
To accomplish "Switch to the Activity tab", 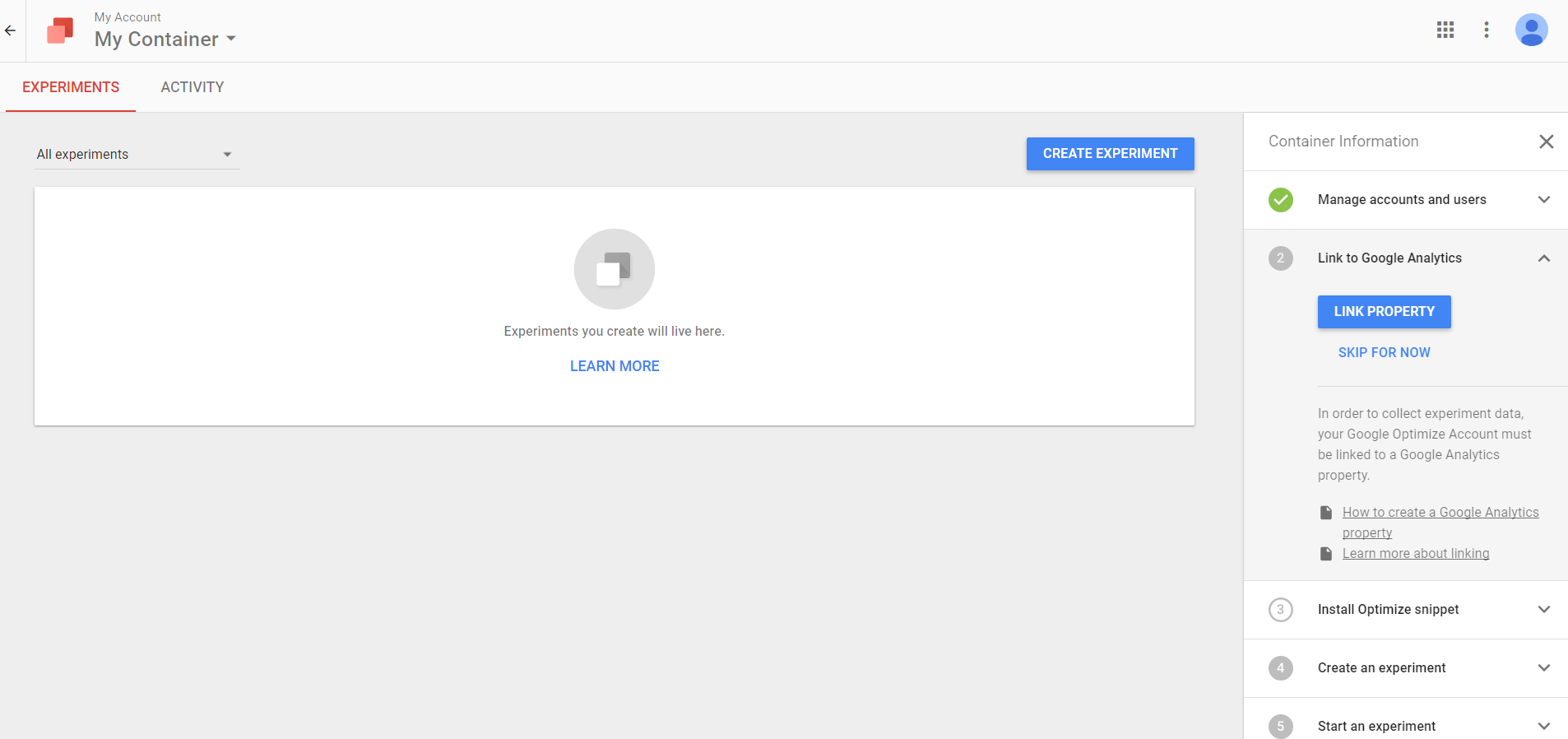I will pyautogui.click(x=192, y=87).
